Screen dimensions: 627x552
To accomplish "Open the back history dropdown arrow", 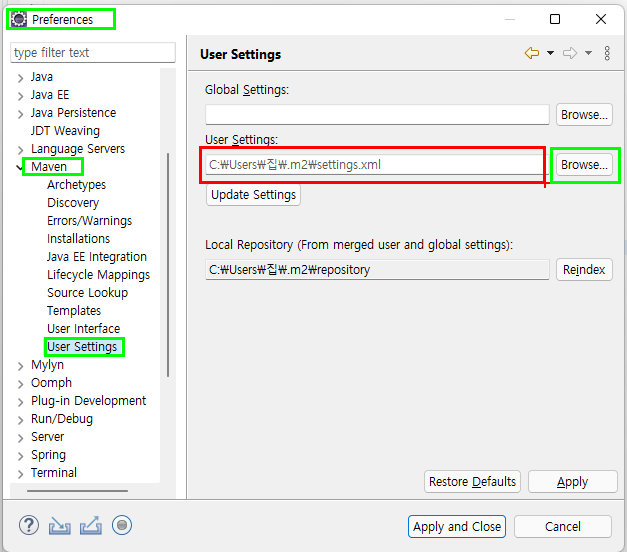I will click(550, 53).
